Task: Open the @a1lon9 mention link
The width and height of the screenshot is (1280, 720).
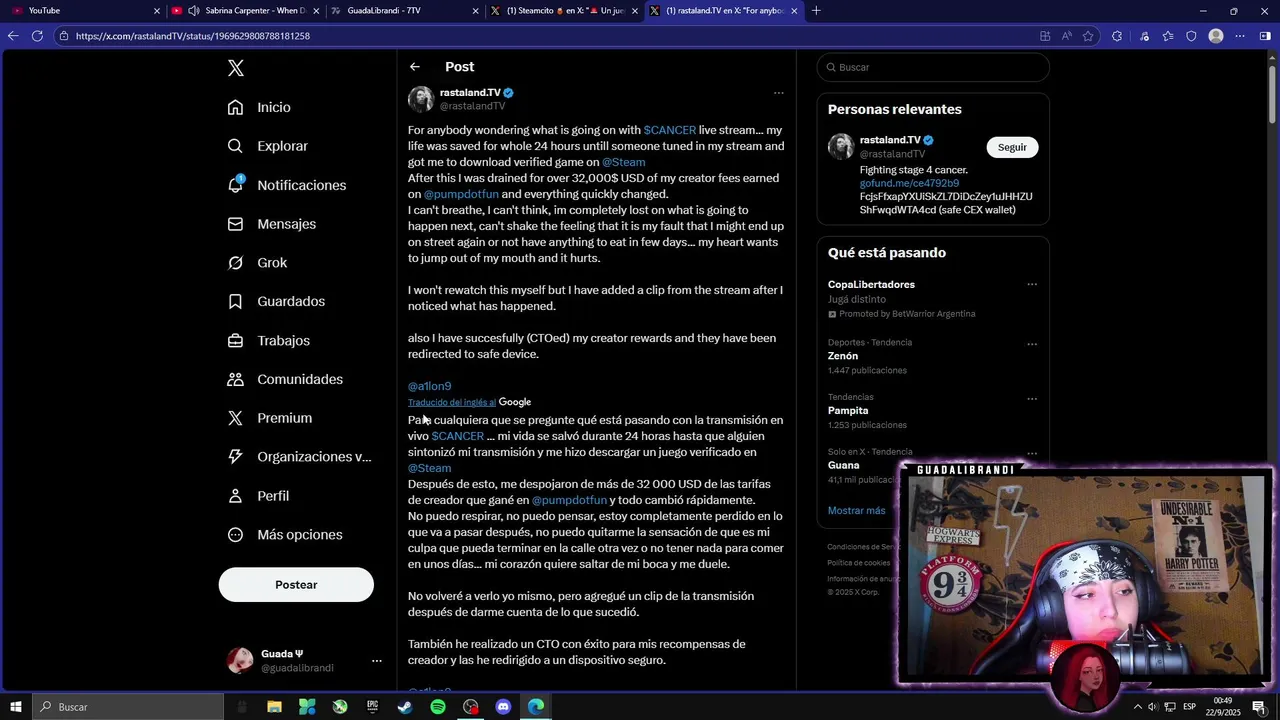Action: coord(429,386)
